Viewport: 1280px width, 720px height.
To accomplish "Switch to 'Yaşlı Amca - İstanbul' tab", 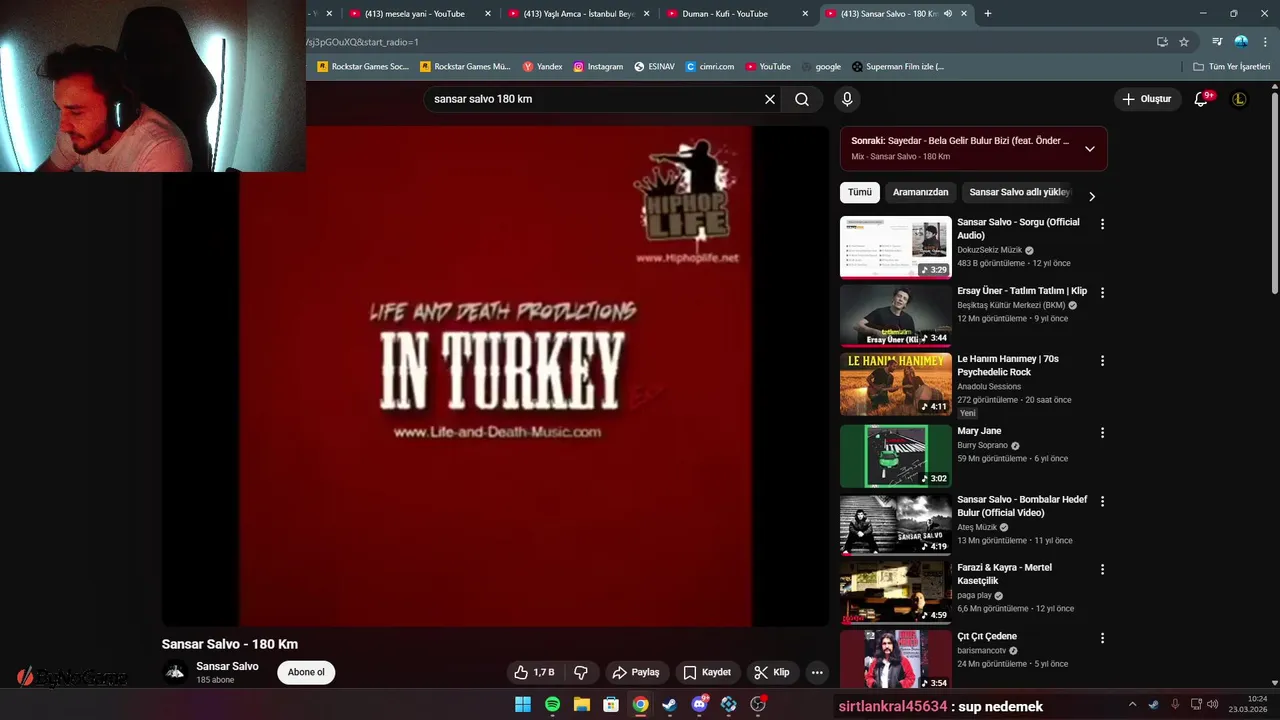I will tap(578, 14).
